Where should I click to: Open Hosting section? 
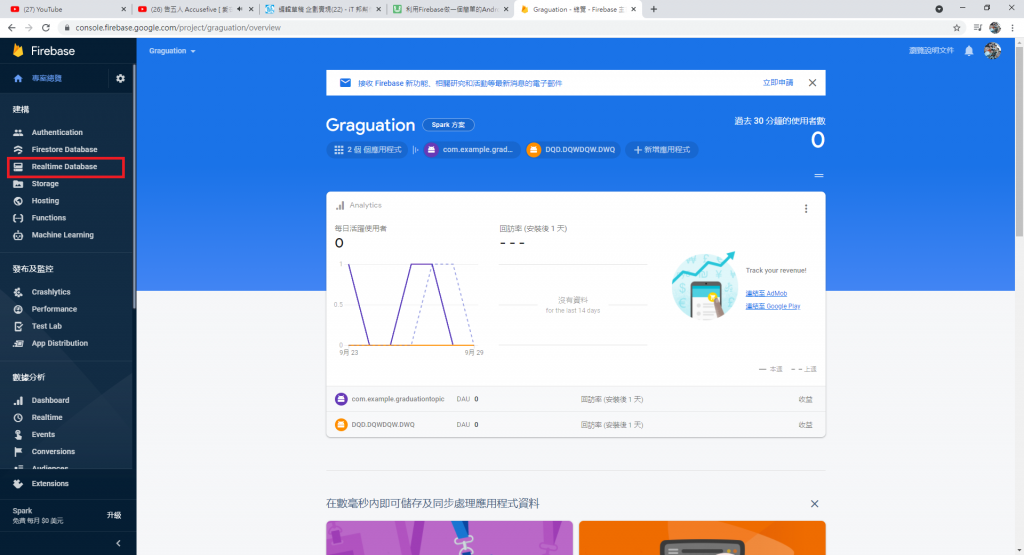point(45,200)
